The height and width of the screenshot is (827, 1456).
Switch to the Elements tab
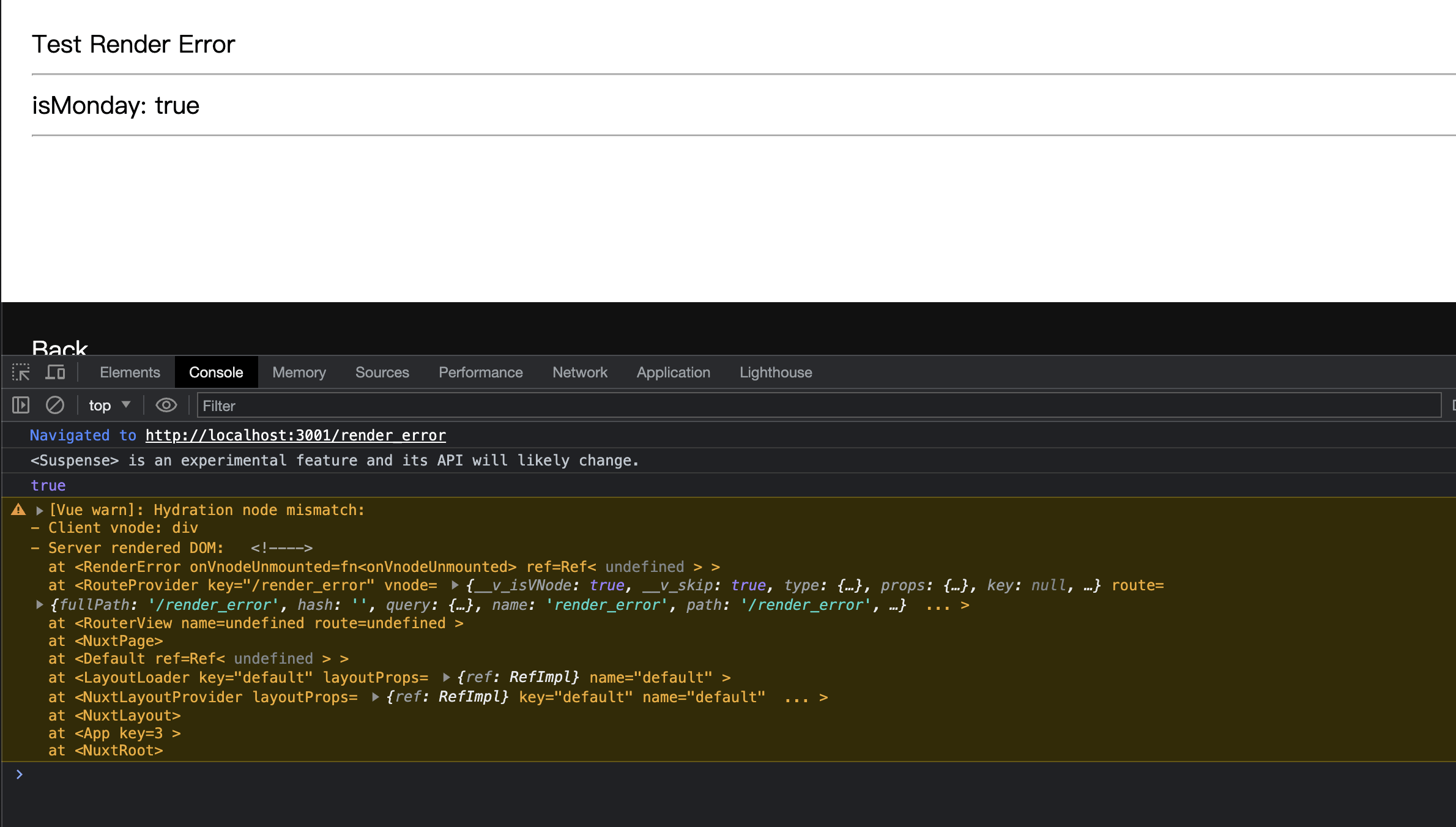(x=130, y=372)
